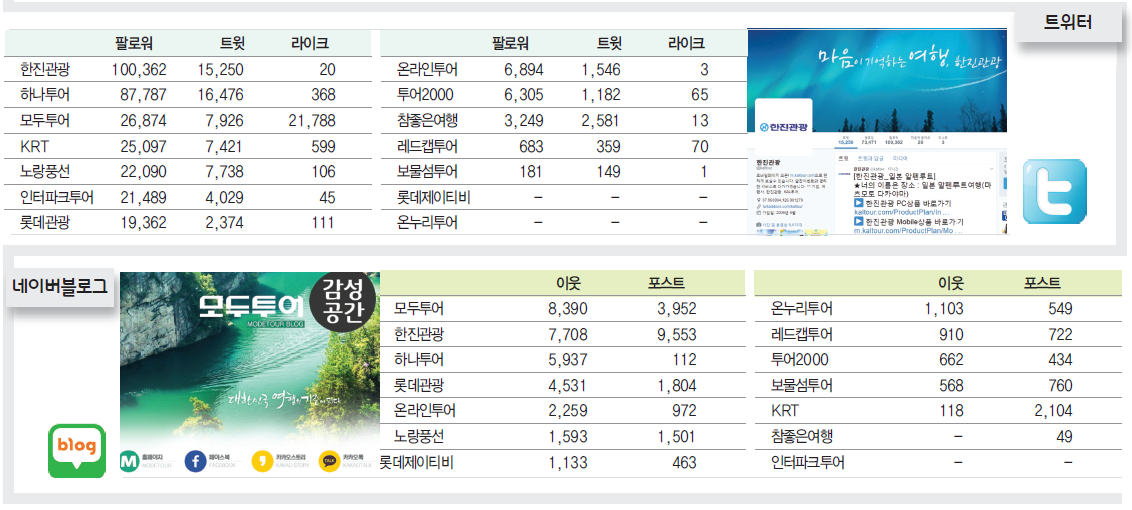
Task: Click the green Naver blog icon
Action: point(77,451)
